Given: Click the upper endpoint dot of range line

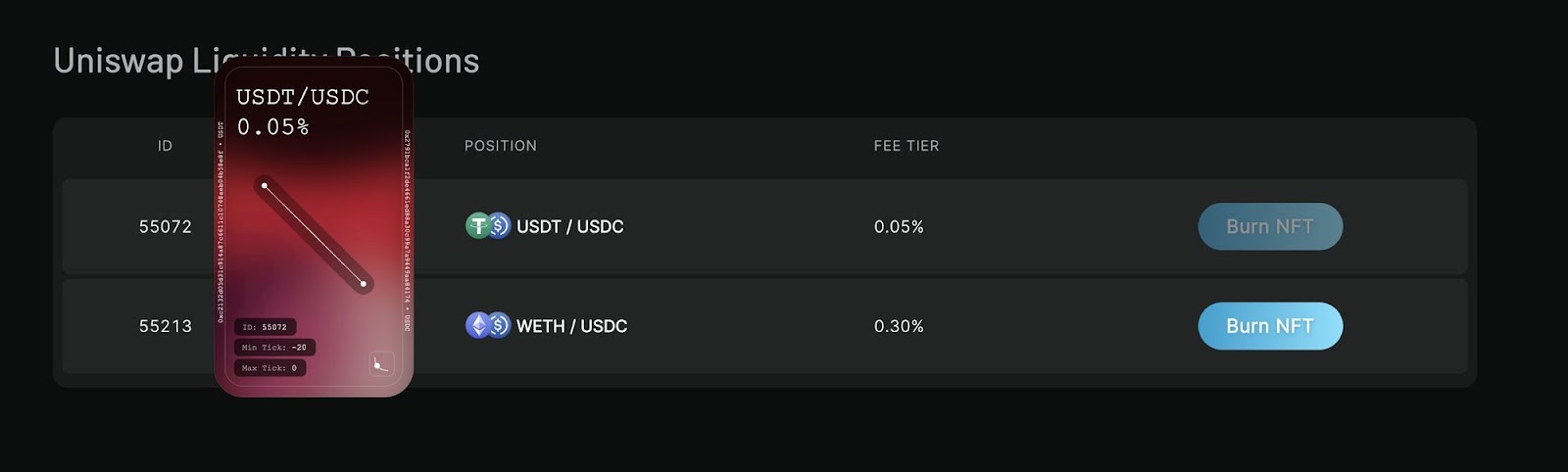Looking at the screenshot, I should click(265, 185).
